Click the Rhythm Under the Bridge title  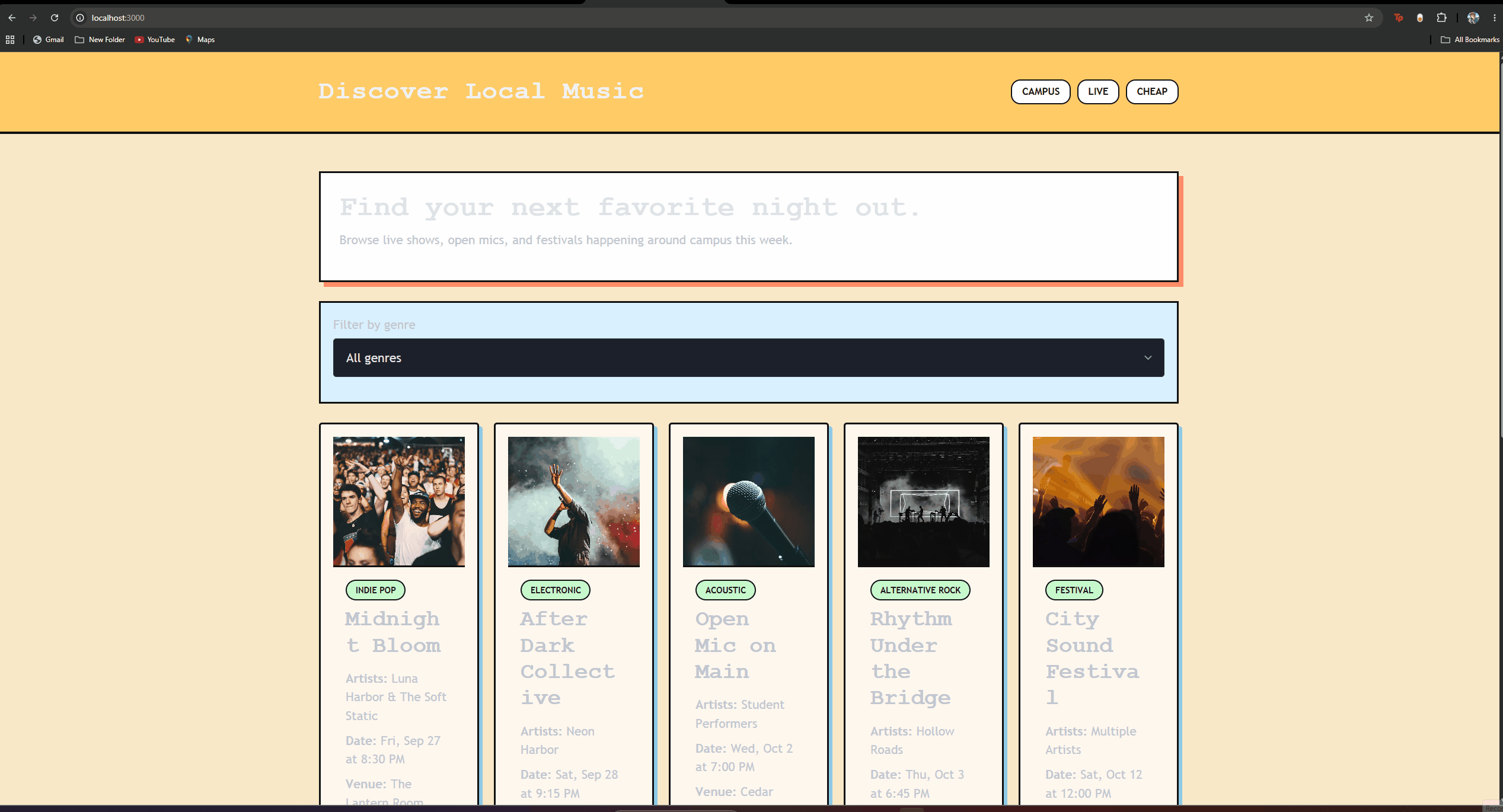[x=911, y=658]
